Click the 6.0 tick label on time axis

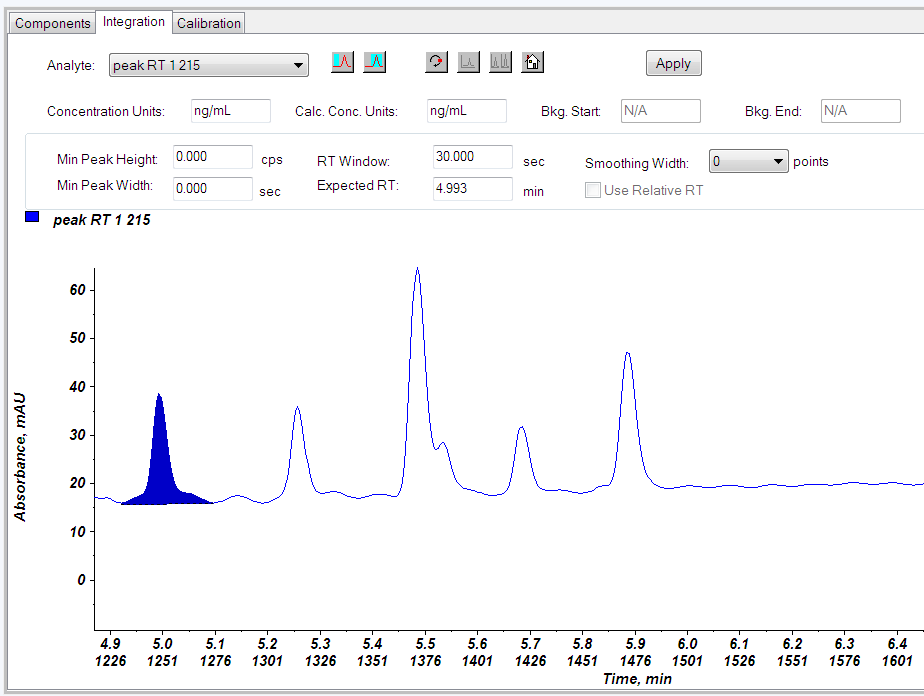click(x=687, y=644)
